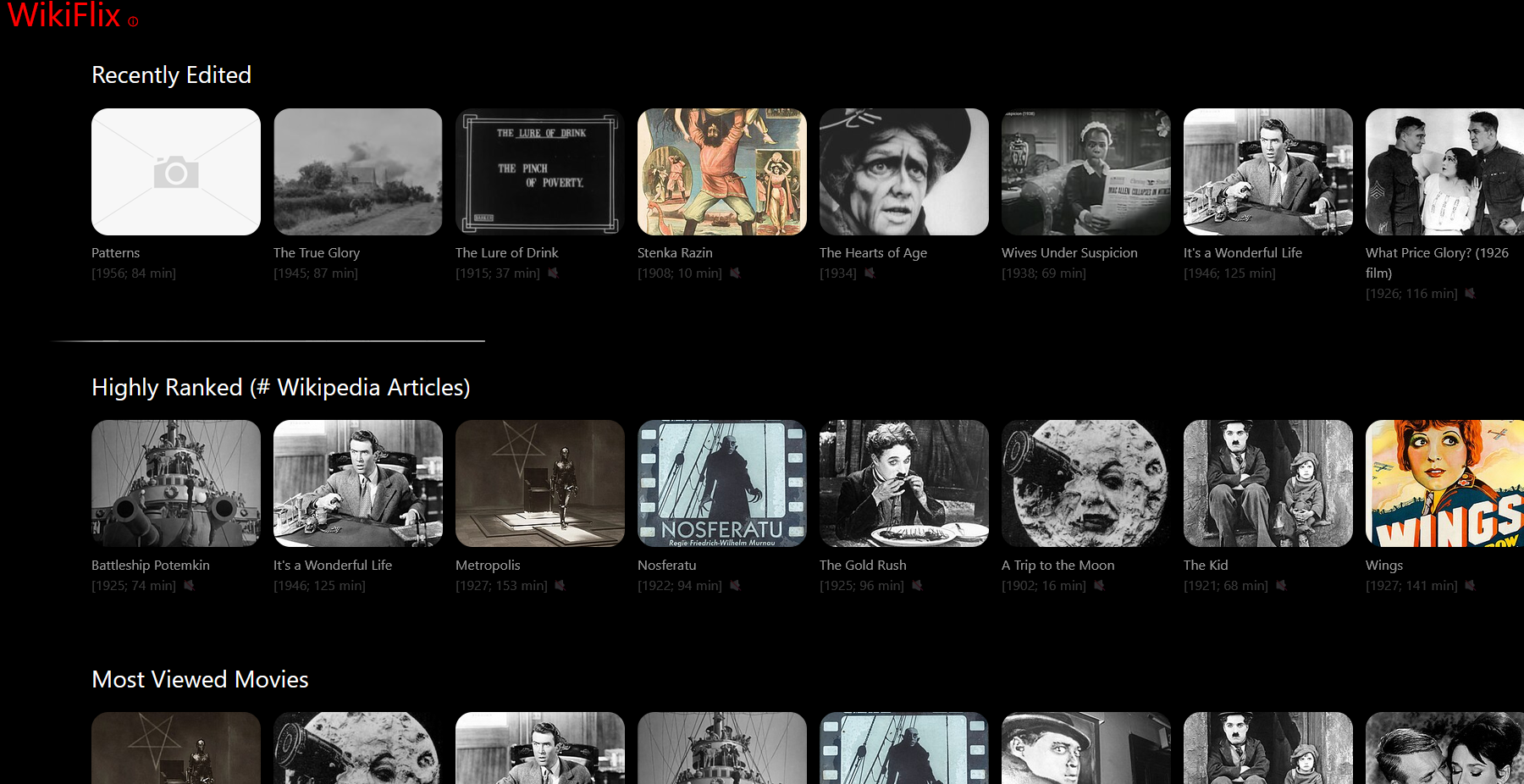This screenshot has height=784, width=1524.
Task: Click the muted speaker icon under A Trip to the Moon
Action: (x=1099, y=585)
